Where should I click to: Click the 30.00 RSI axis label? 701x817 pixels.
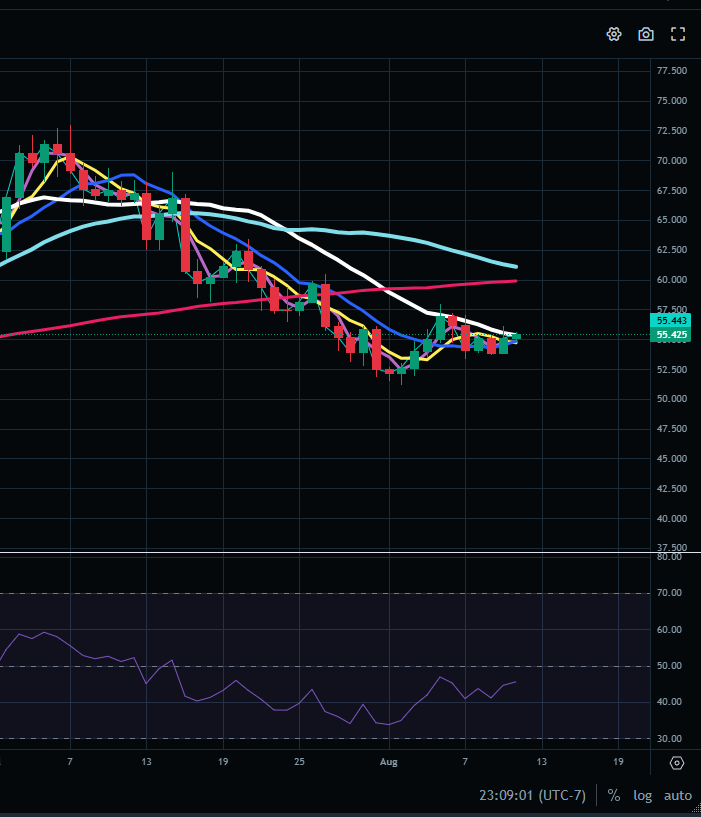point(669,739)
